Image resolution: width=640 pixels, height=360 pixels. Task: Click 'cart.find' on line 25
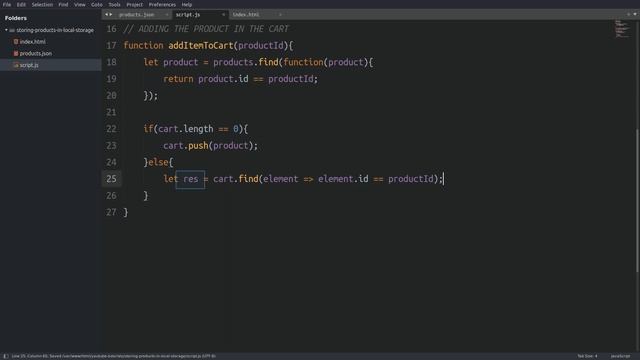point(236,179)
